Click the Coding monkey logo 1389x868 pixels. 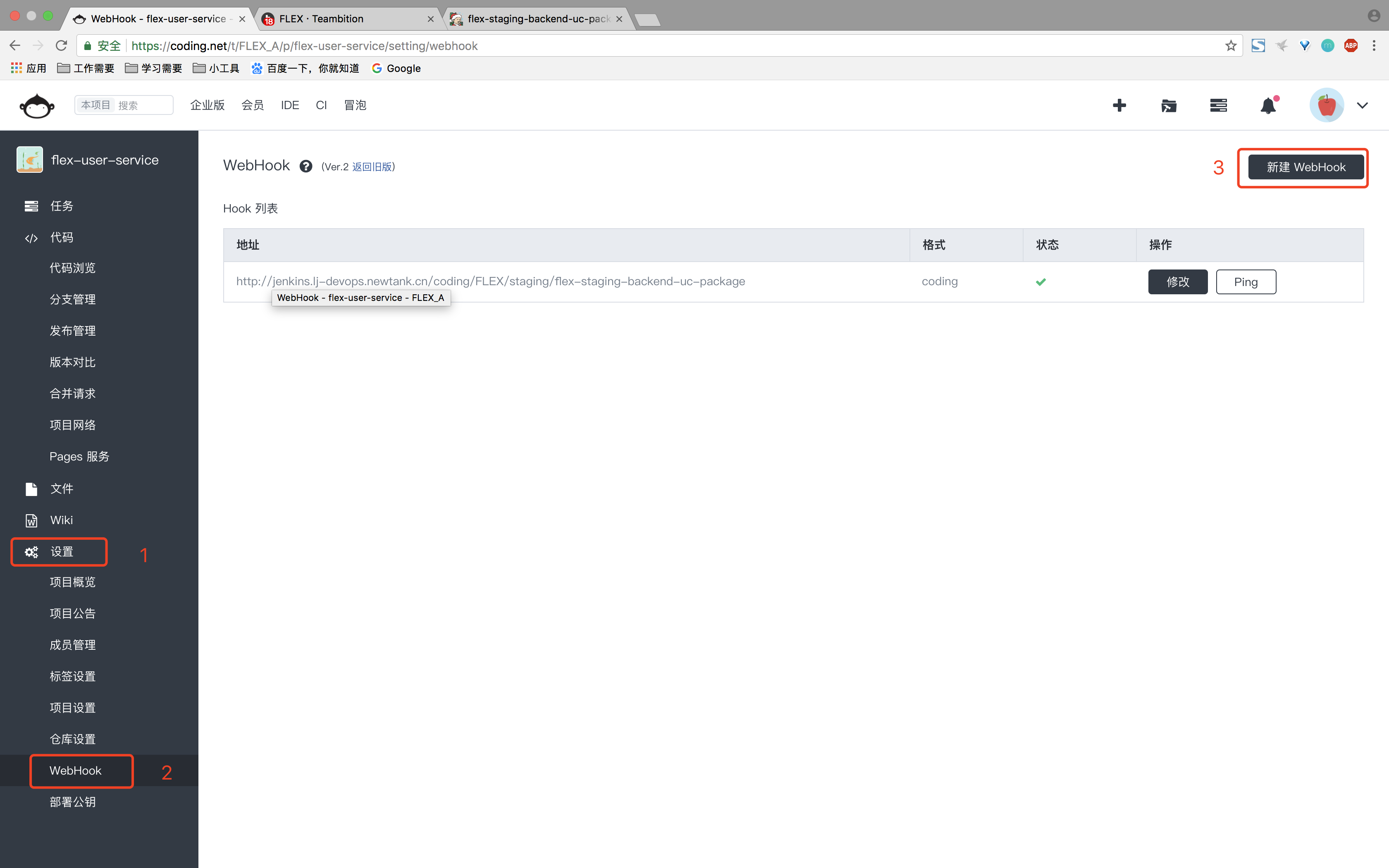pyautogui.click(x=37, y=106)
